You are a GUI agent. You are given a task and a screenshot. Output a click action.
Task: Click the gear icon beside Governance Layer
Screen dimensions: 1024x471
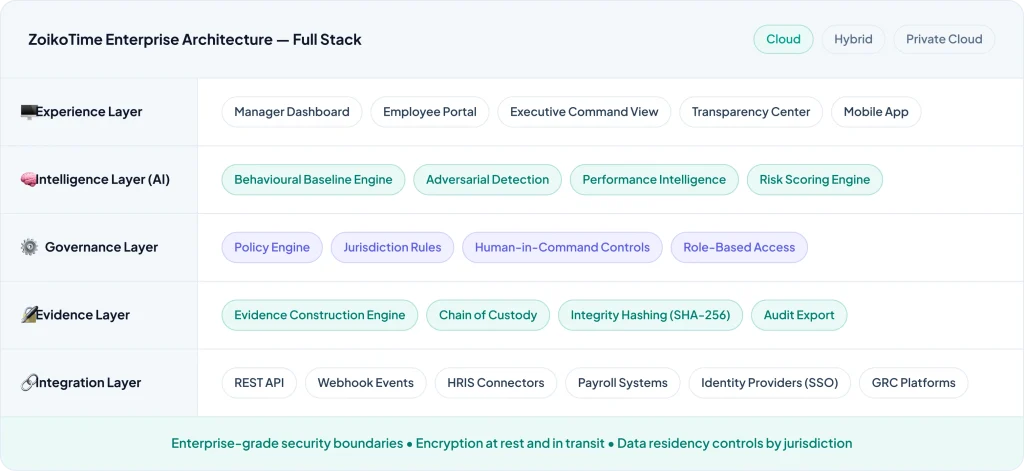pos(29,247)
